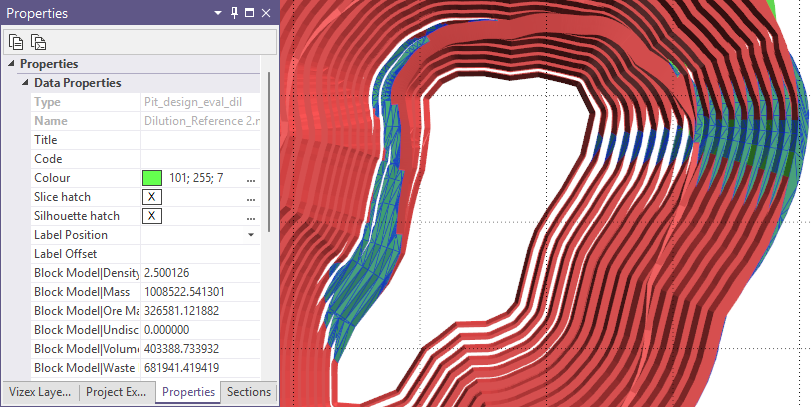Open the Sections tab
This screenshot has height=407, width=812.
point(248,392)
